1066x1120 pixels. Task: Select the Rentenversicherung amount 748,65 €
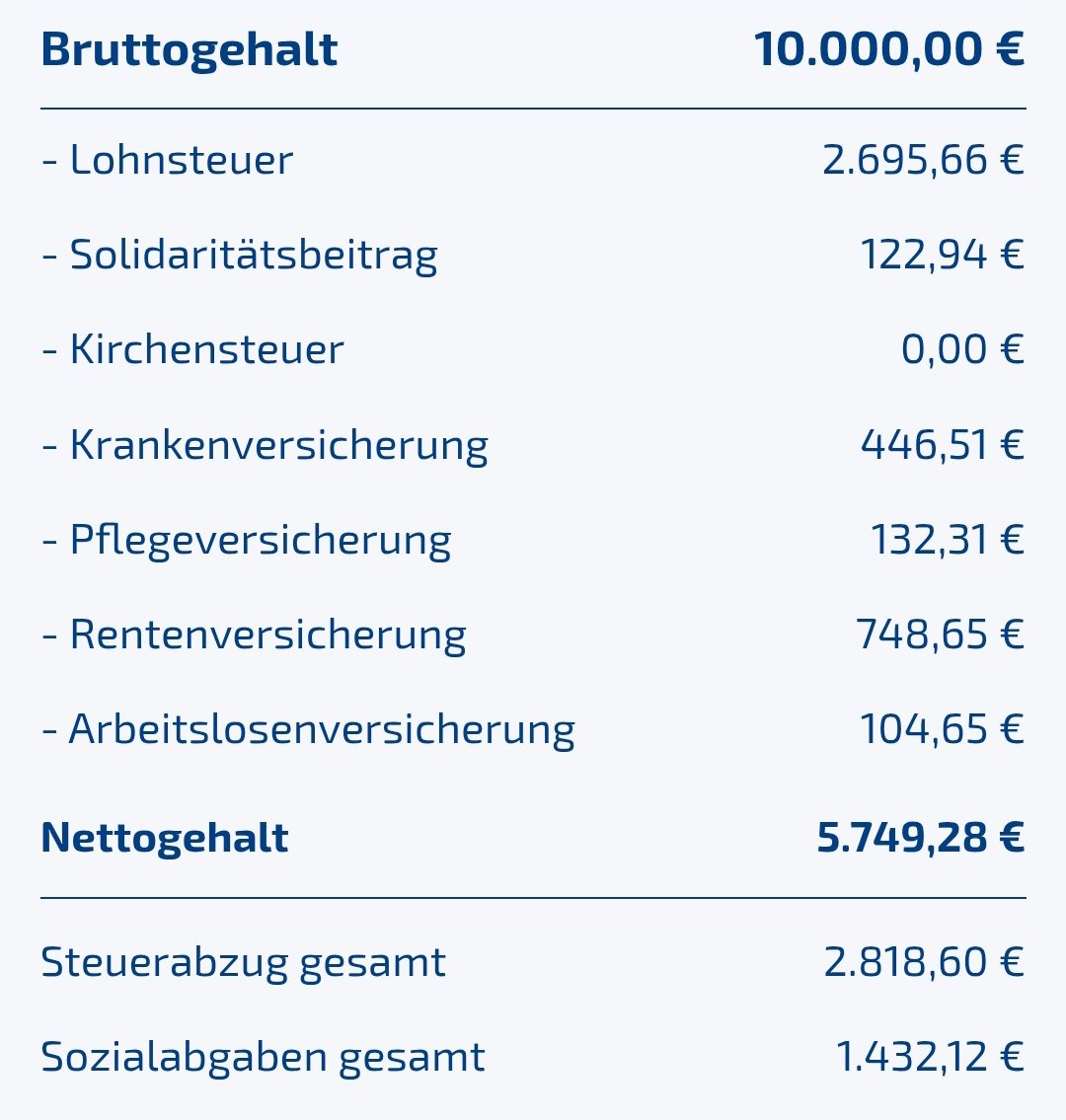pyautogui.click(x=940, y=635)
